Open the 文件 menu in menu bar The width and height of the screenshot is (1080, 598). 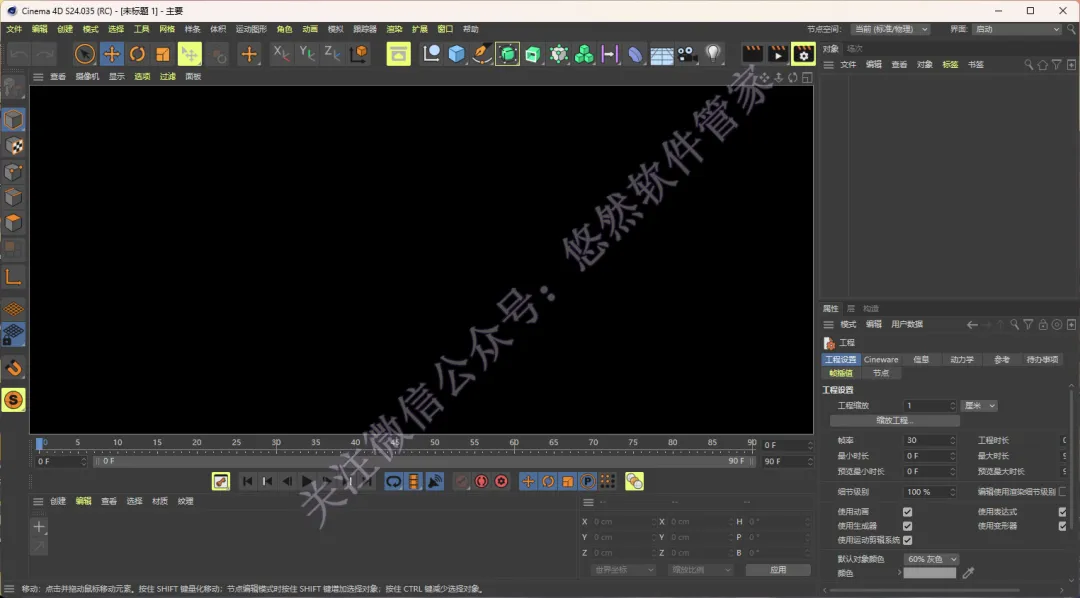[x=14, y=29]
